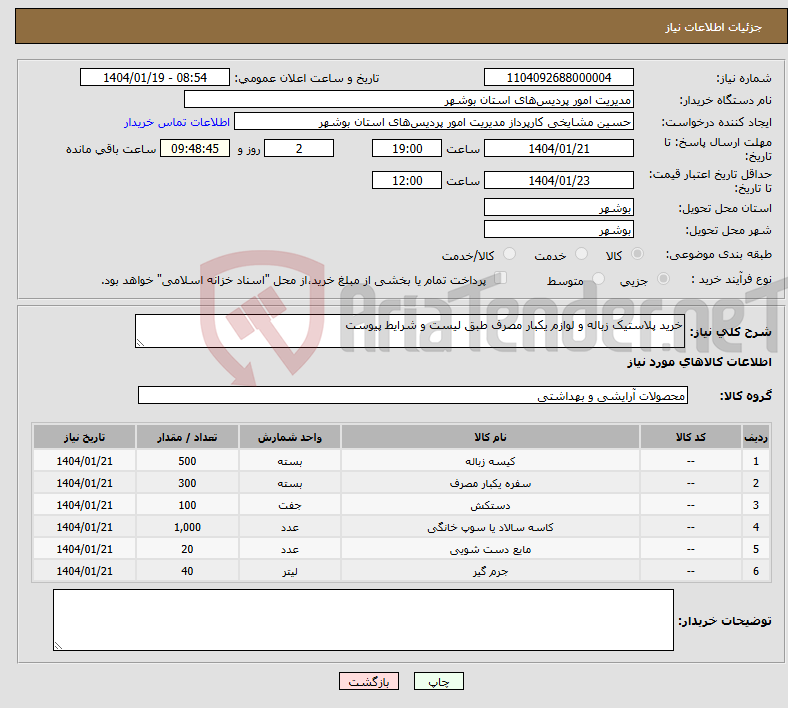Click the استان محل تحویل field
The height and width of the screenshot is (708, 788).
pyautogui.click(x=558, y=208)
